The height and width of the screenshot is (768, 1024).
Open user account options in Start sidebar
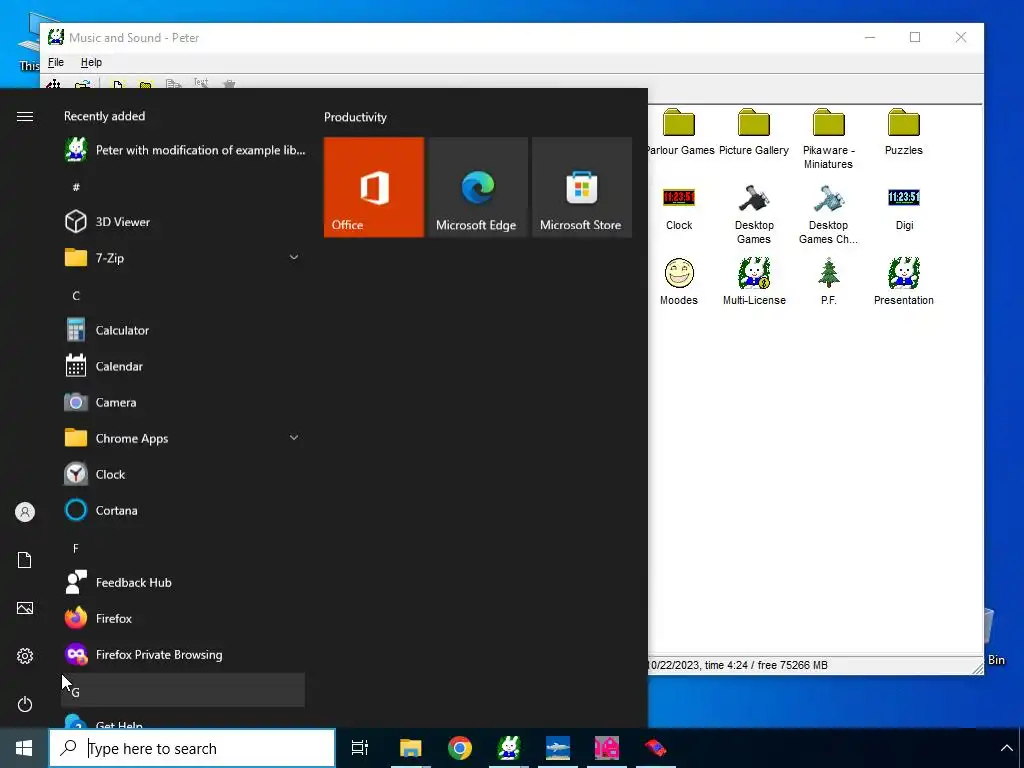(x=25, y=512)
